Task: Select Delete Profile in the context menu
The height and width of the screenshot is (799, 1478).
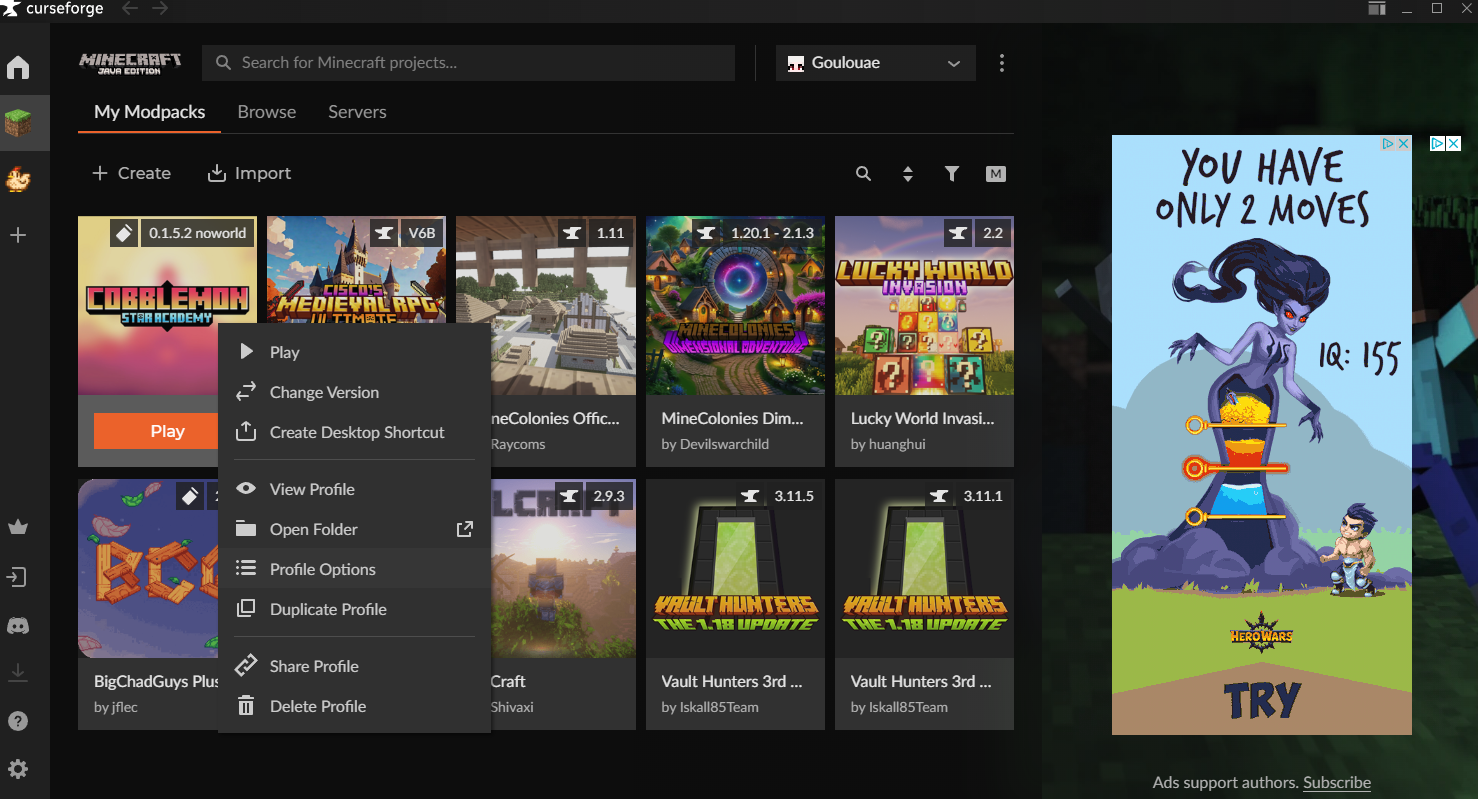Action: [x=317, y=706]
